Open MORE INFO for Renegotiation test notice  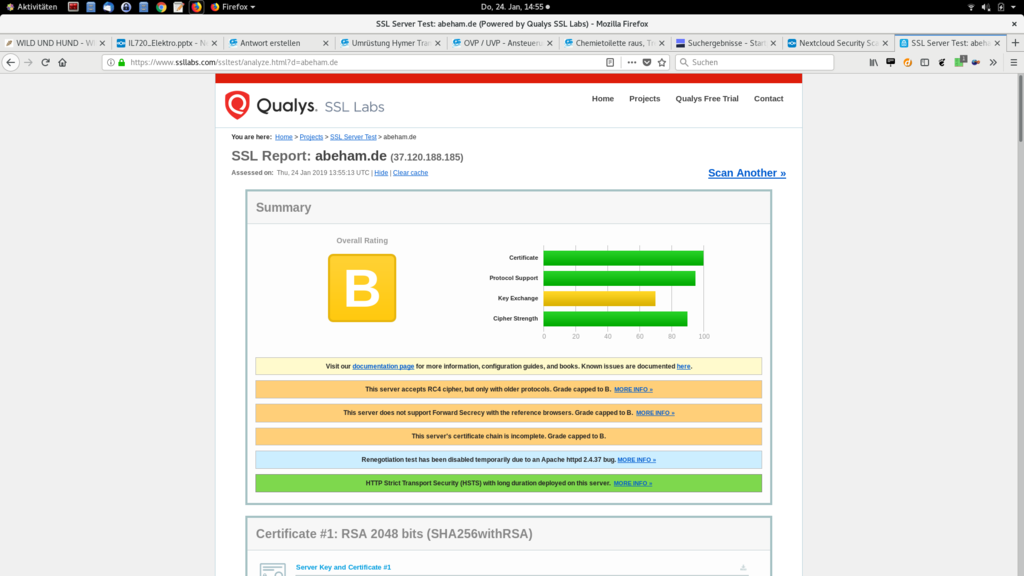click(637, 460)
